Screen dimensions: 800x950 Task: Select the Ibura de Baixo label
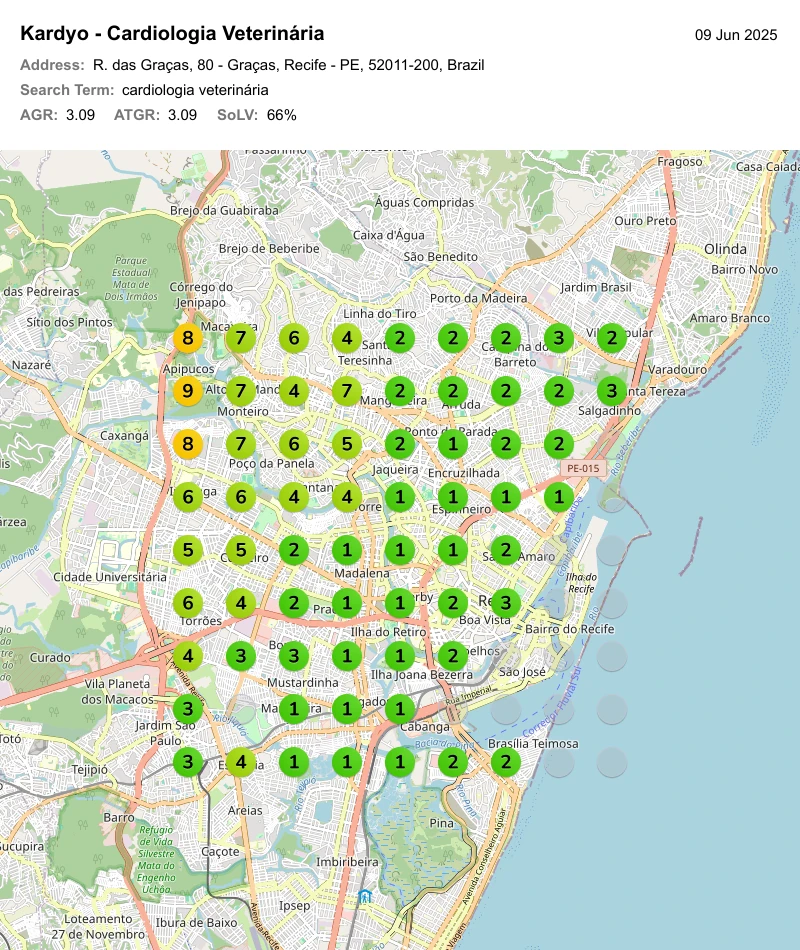pos(196,923)
